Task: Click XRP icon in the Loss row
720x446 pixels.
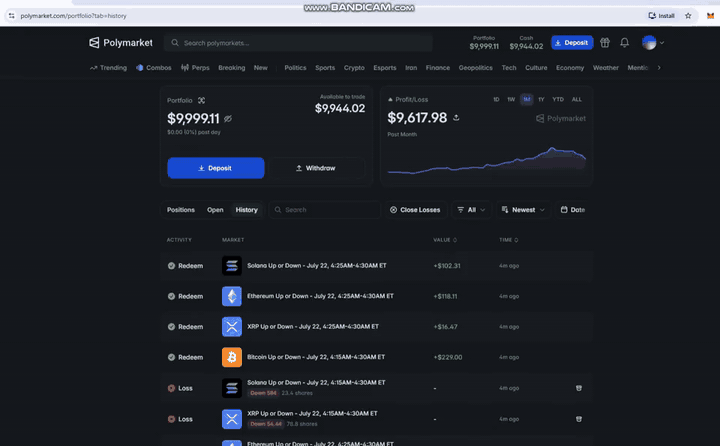Action: 232,419
